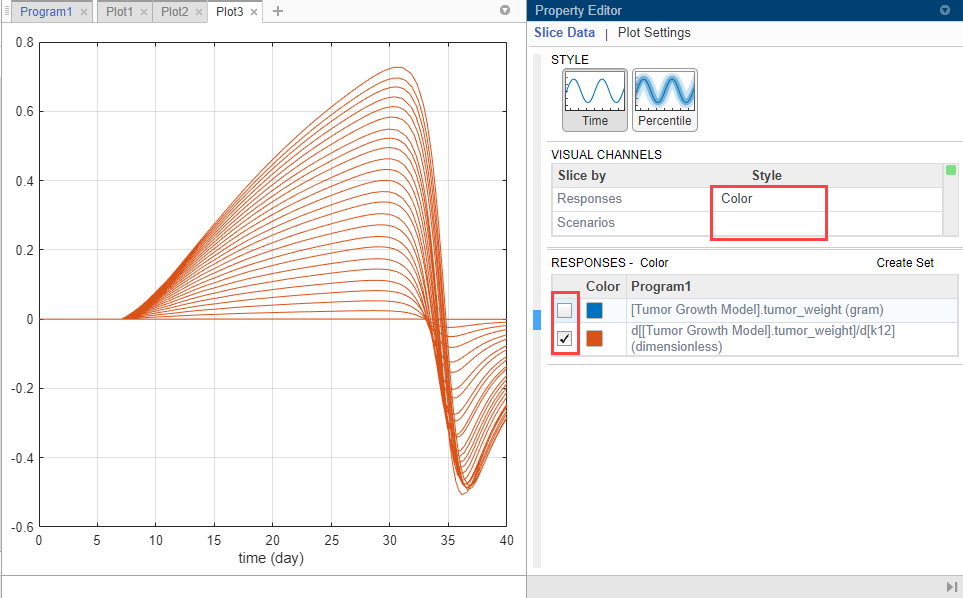Close the Plot1 tab
963x598 pixels.
[x=143, y=12]
